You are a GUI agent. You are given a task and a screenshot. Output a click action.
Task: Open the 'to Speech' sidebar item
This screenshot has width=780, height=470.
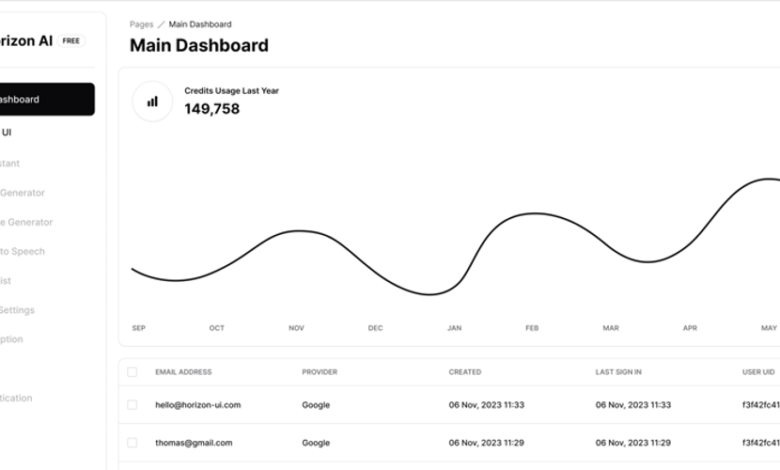point(22,252)
